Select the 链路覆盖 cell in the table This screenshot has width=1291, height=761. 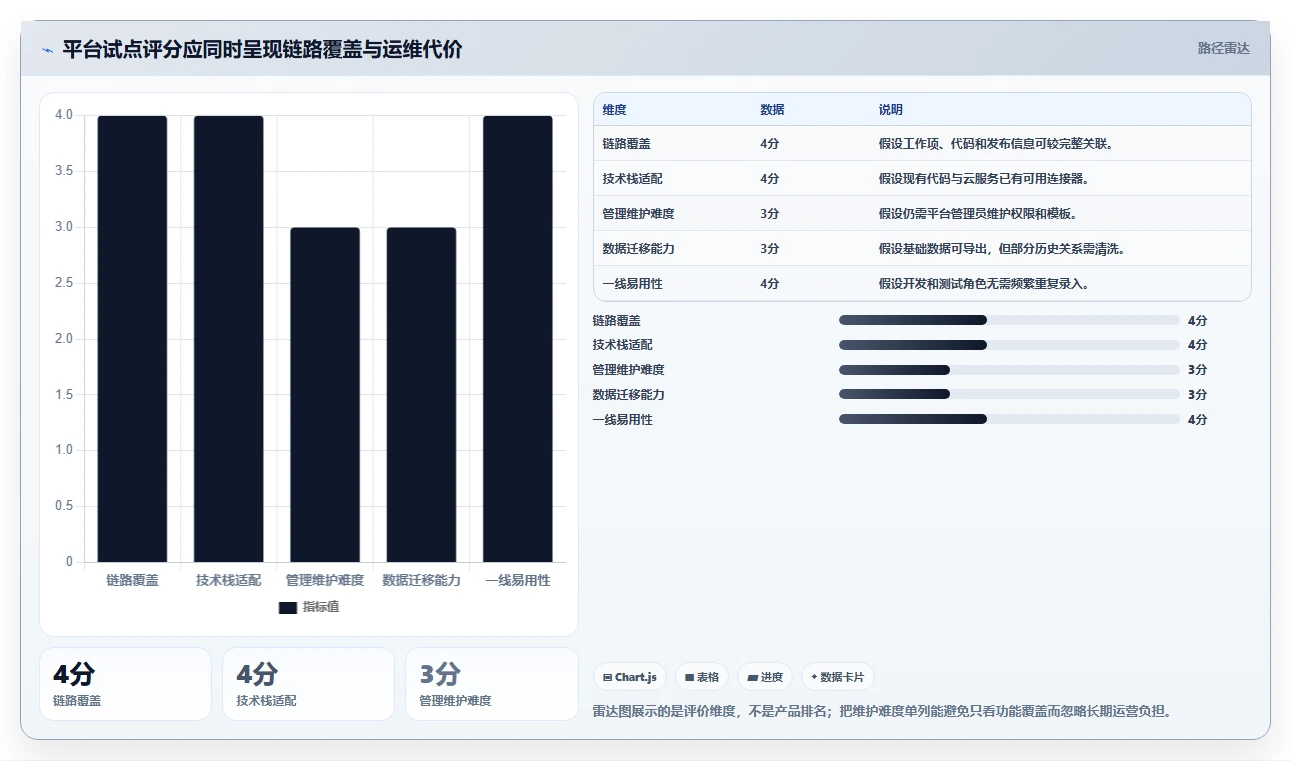(x=627, y=144)
